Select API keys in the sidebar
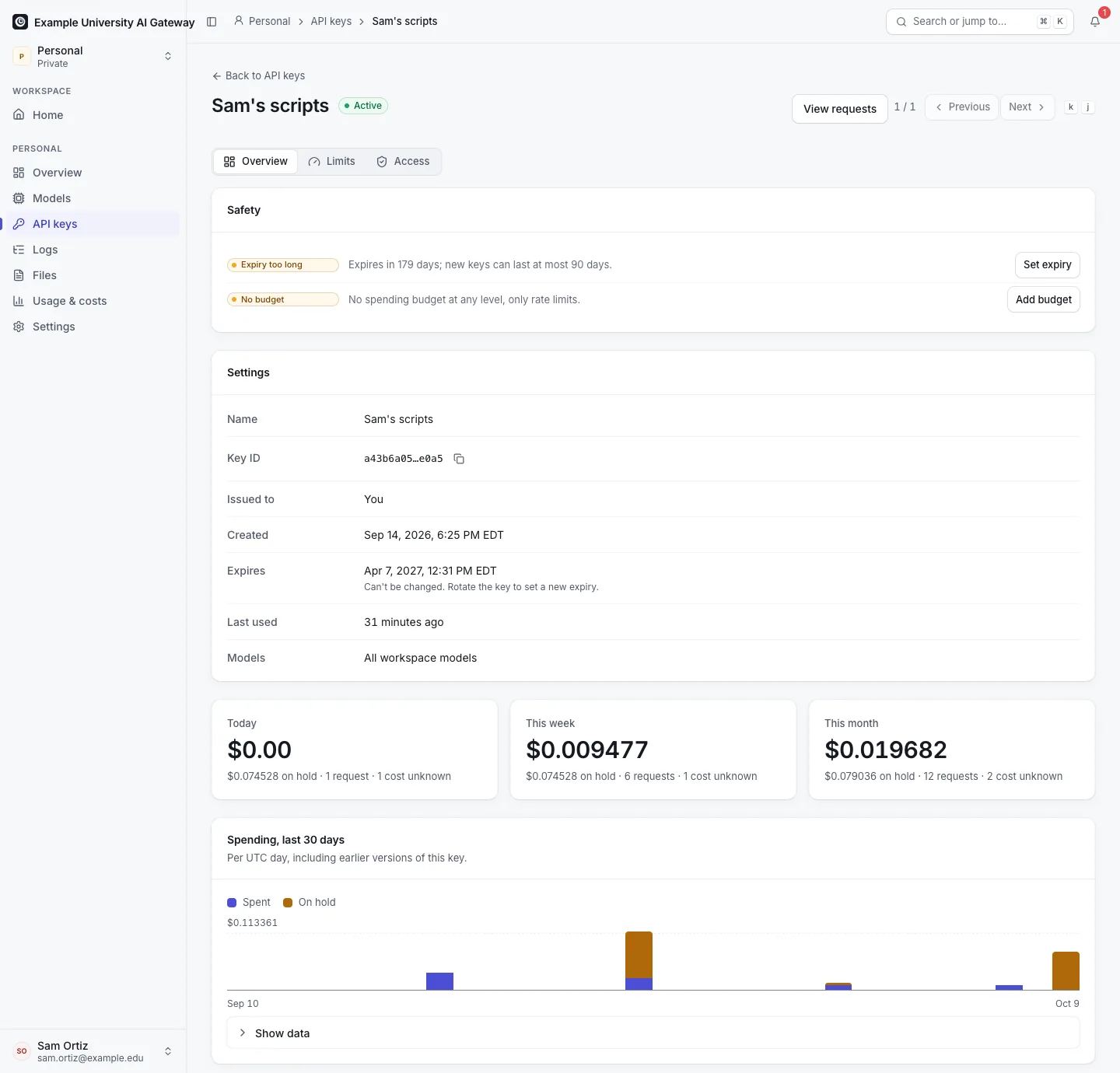The height and width of the screenshot is (1073, 1120). (x=93, y=224)
